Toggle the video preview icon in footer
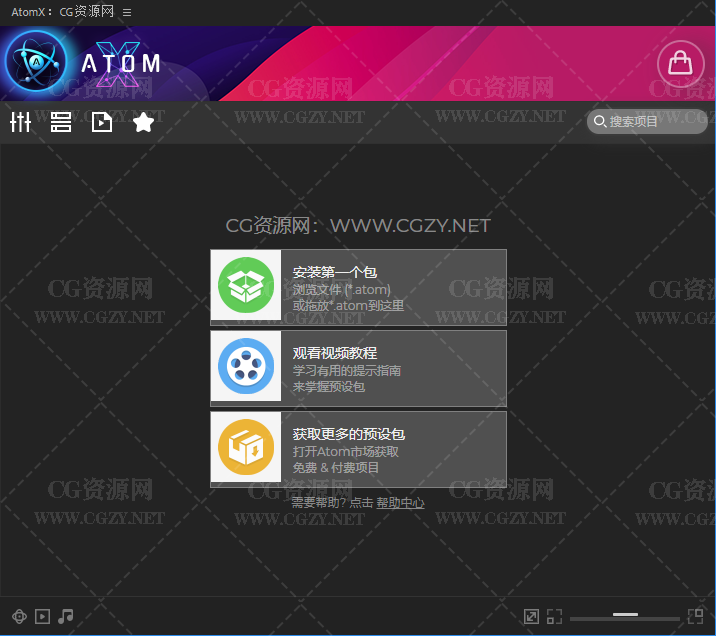 [x=42, y=617]
